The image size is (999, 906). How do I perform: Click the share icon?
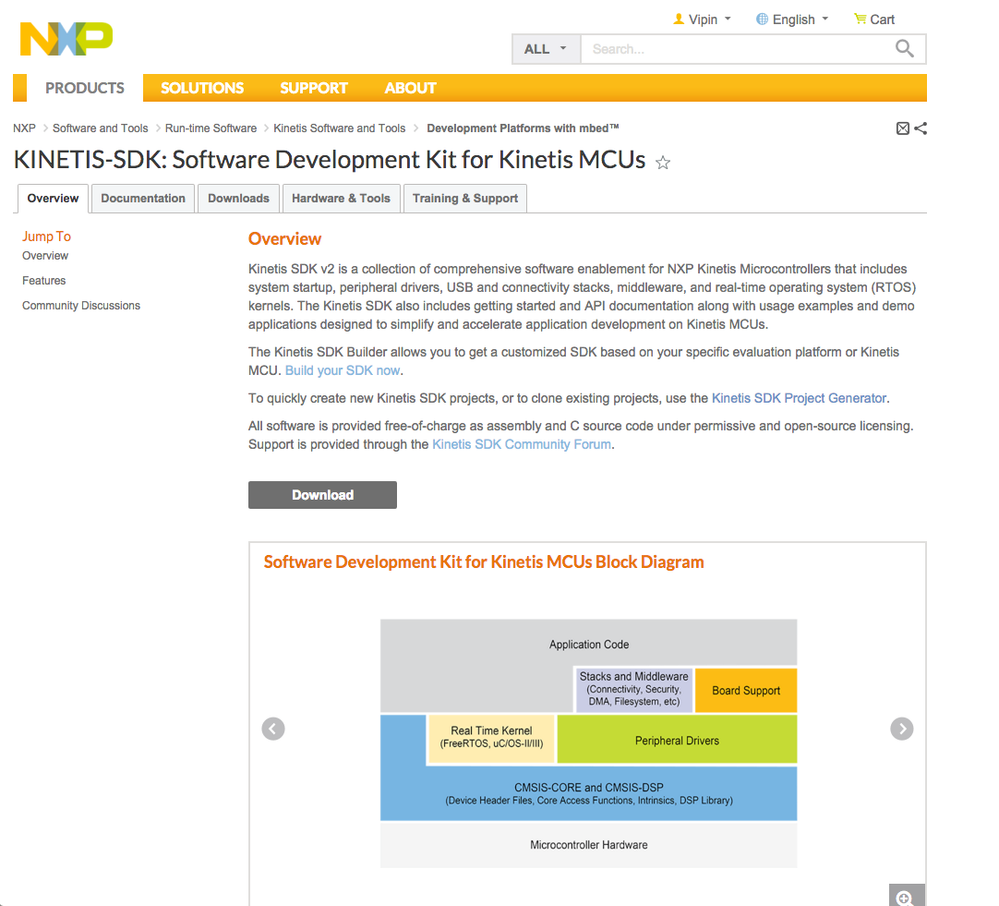(x=921, y=129)
